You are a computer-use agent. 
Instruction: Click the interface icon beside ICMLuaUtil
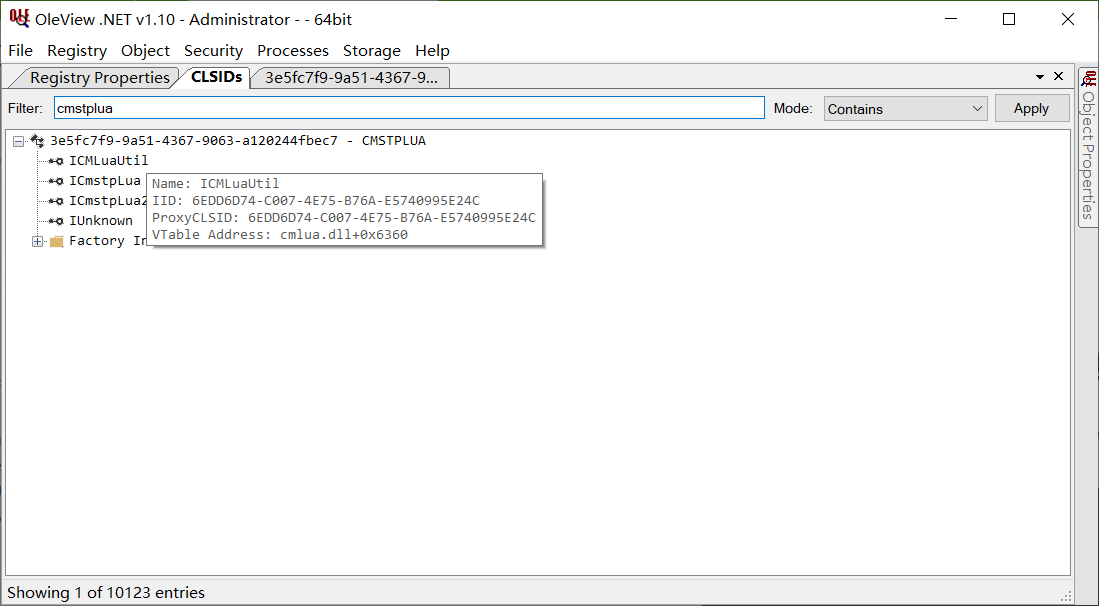(x=56, y=161)
